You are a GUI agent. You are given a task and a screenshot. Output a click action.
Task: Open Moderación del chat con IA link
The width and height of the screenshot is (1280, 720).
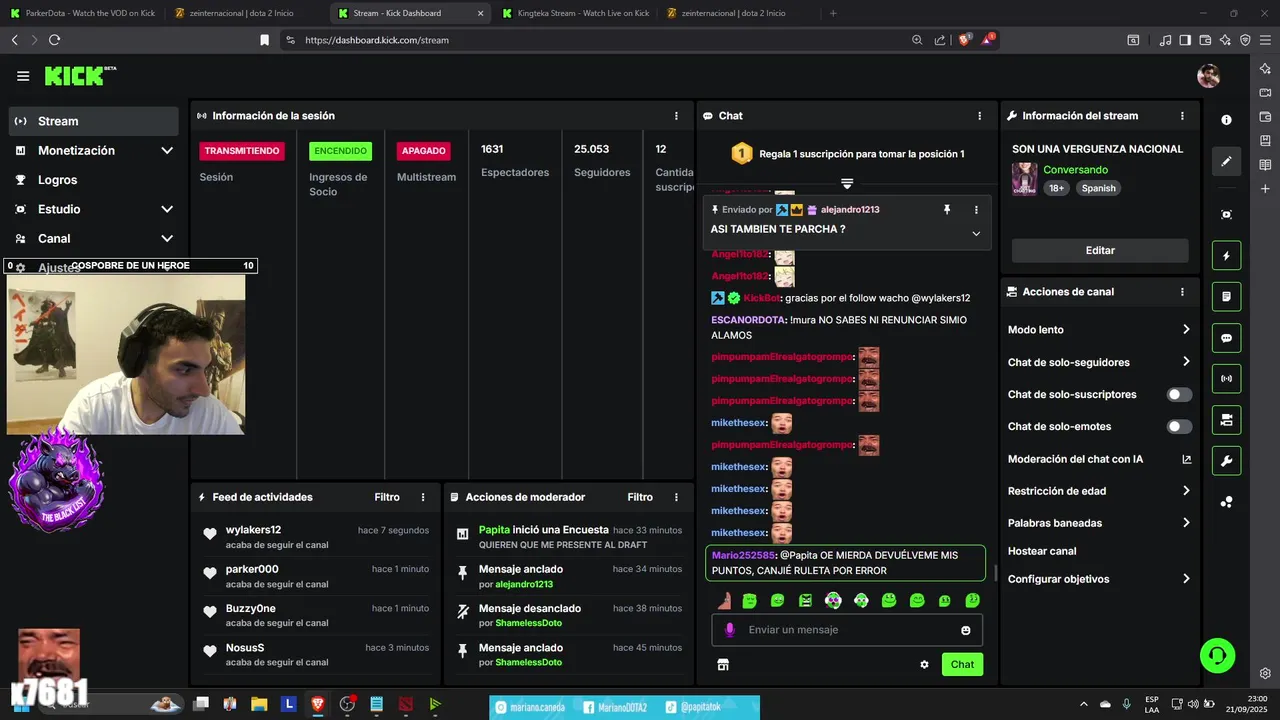(x=1100, y=459)
